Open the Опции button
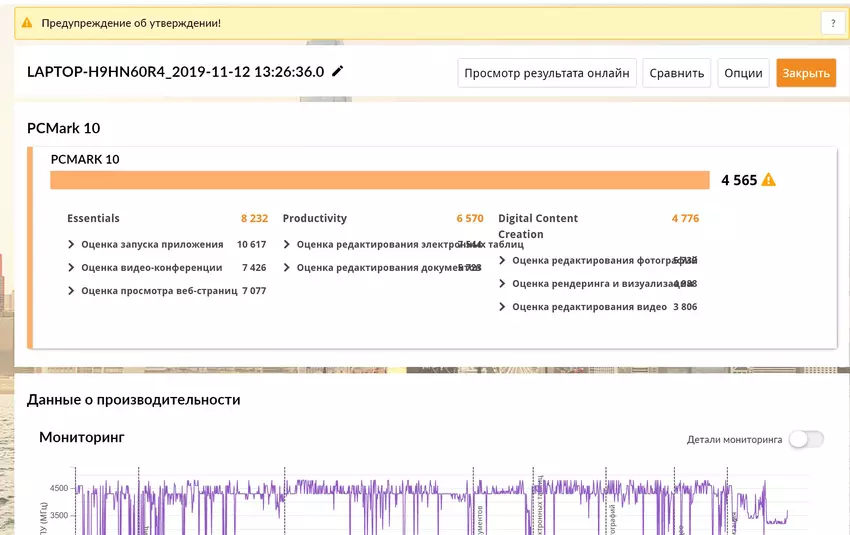The height and width of the screenshot is (535, 850). click(743, 73)
